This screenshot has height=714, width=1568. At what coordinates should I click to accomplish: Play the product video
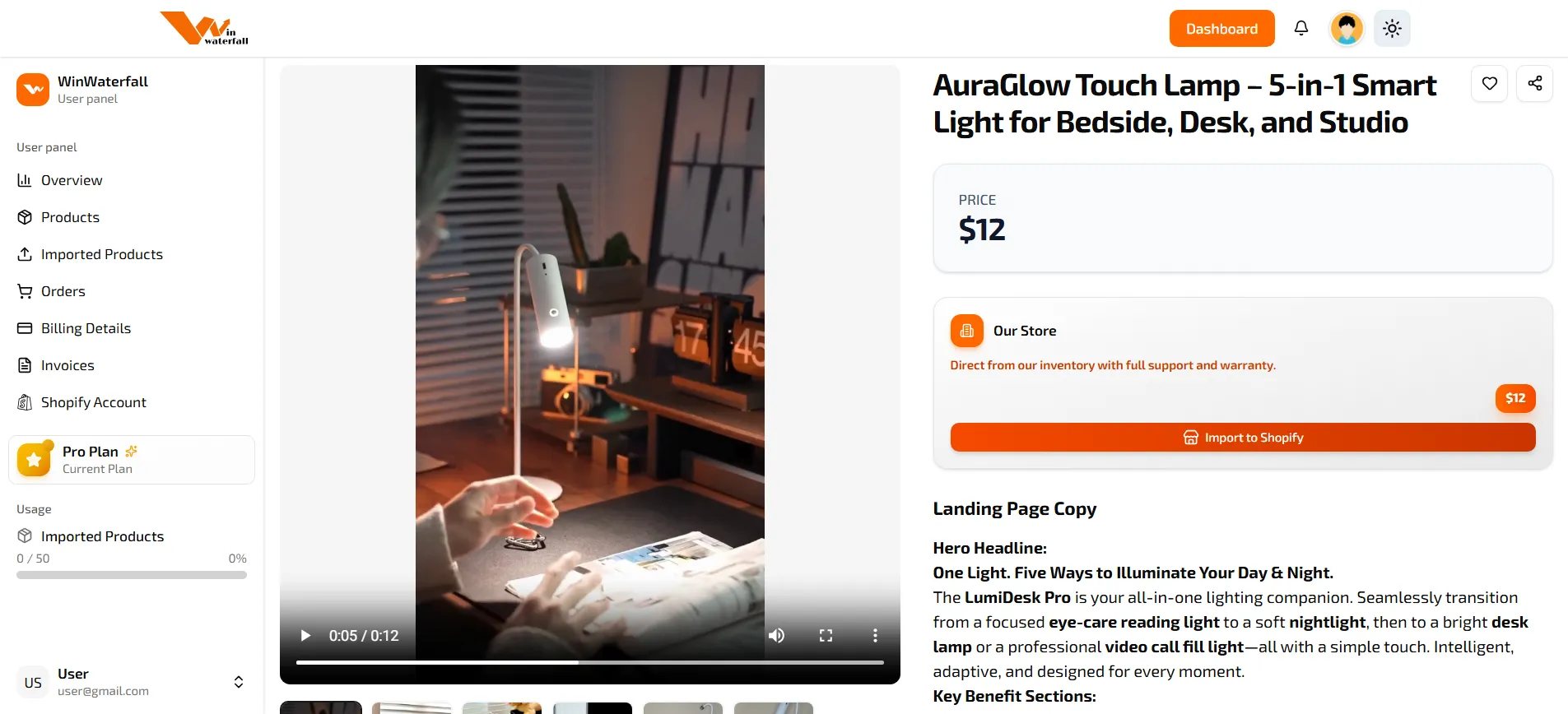click(x=305, y=635)
